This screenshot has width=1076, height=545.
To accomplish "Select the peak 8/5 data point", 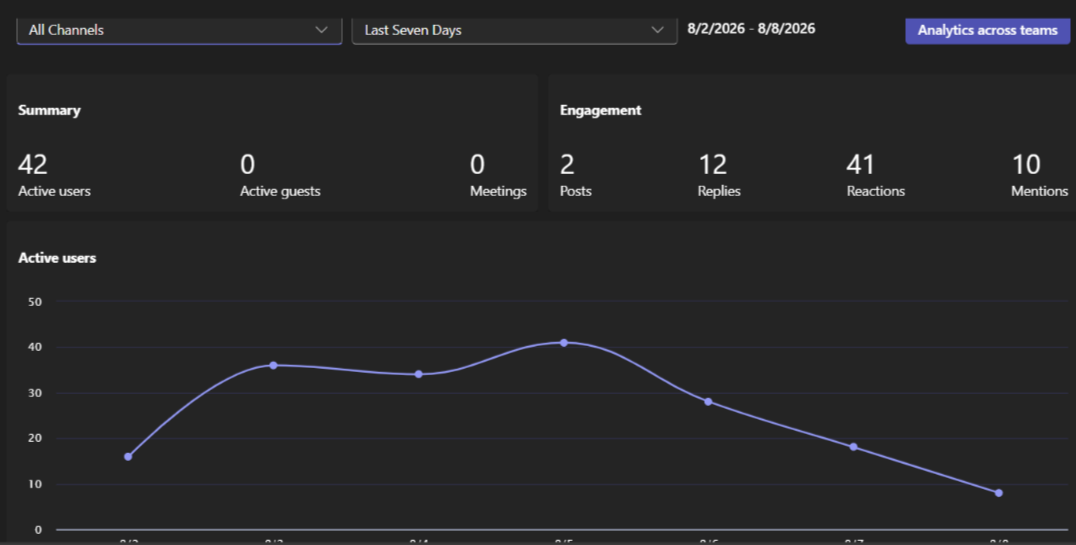I will 563,343.
